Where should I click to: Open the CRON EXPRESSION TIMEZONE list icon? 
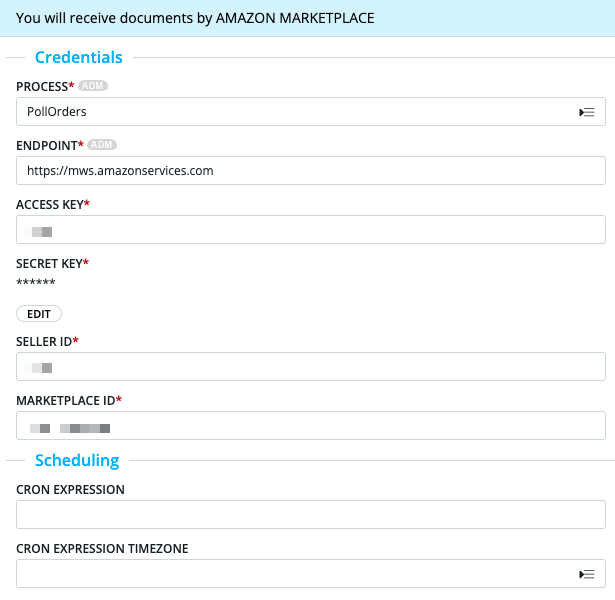coord(587,574)
